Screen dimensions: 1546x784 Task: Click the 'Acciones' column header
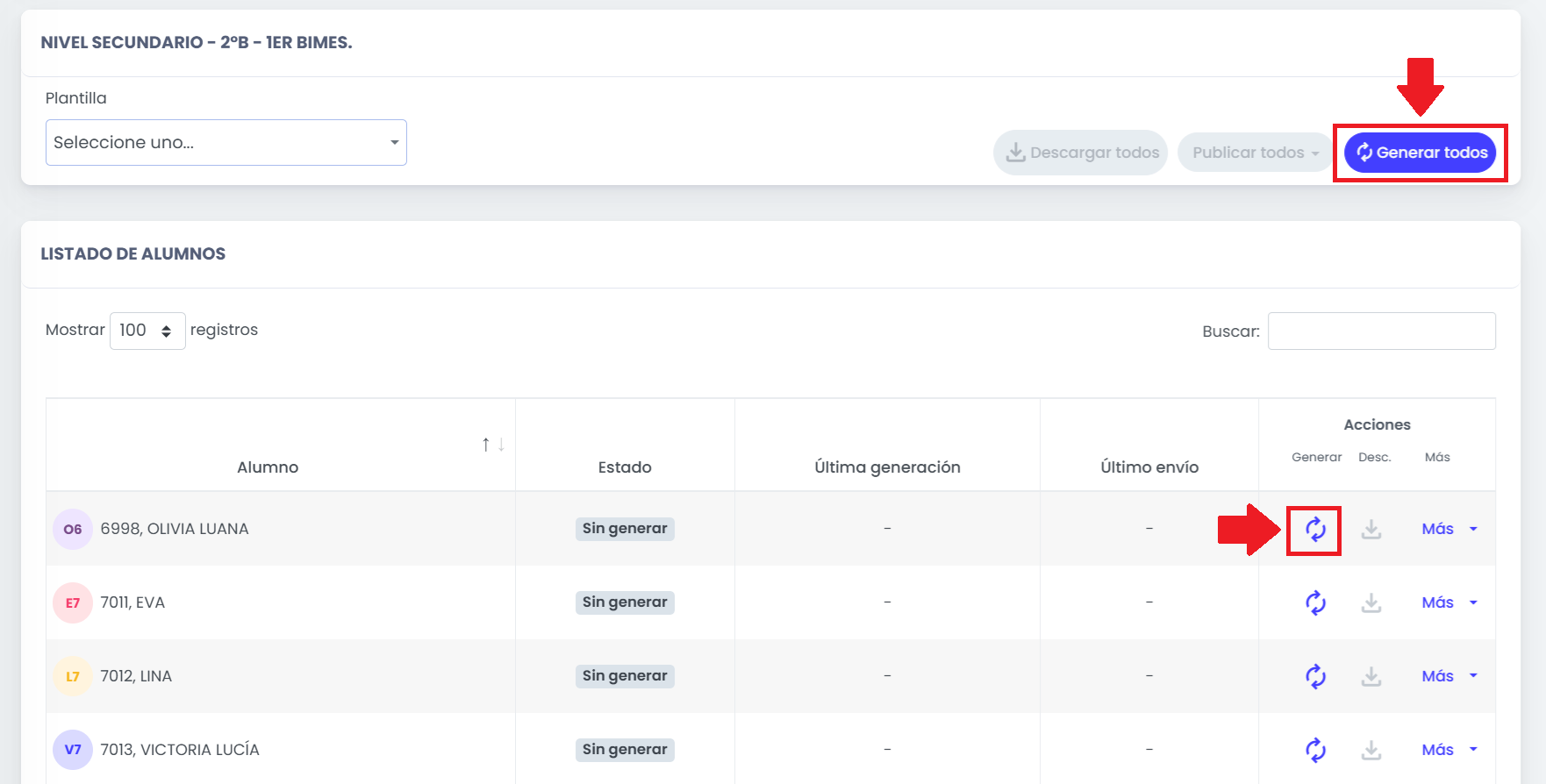(1378, 424)
